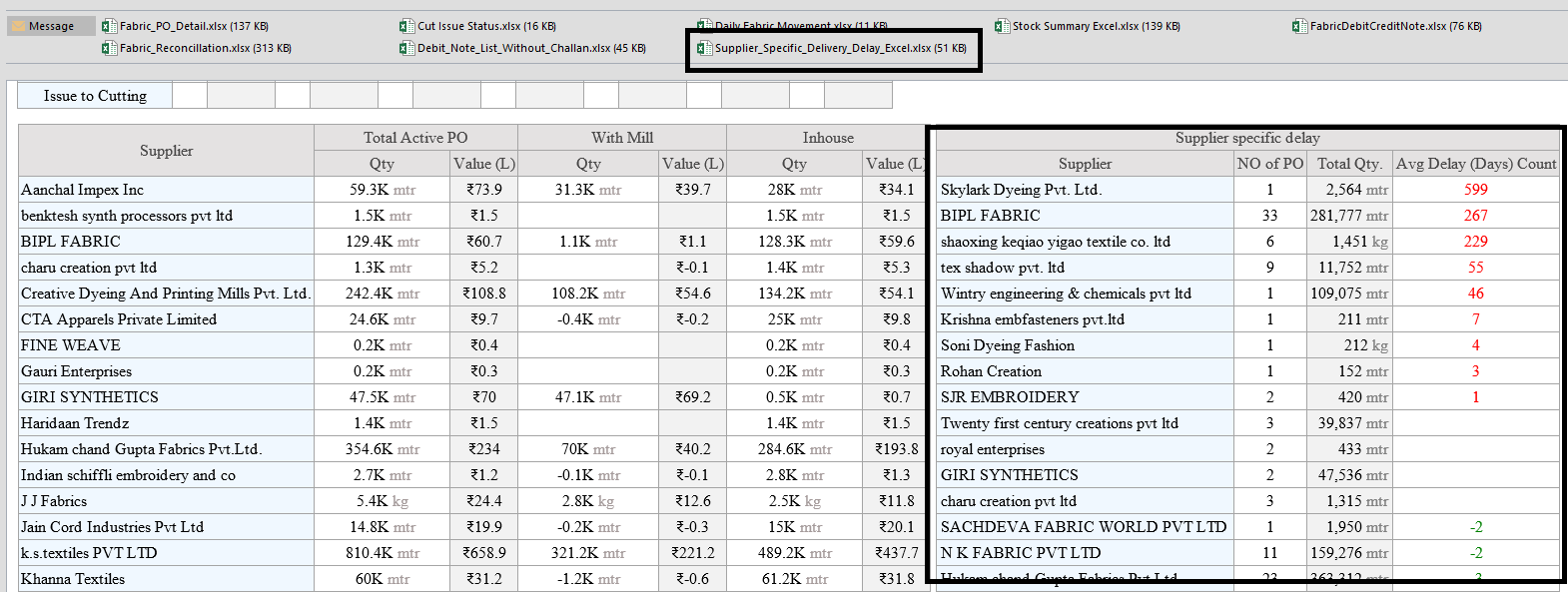Select Rohan Creation row
The height and width of the screenshot is (592, 1568).
[x=1085, y=371]
